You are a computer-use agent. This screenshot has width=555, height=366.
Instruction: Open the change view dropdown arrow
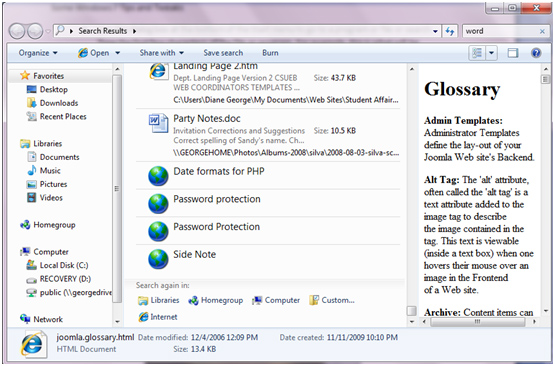click(x=491, y=53)
